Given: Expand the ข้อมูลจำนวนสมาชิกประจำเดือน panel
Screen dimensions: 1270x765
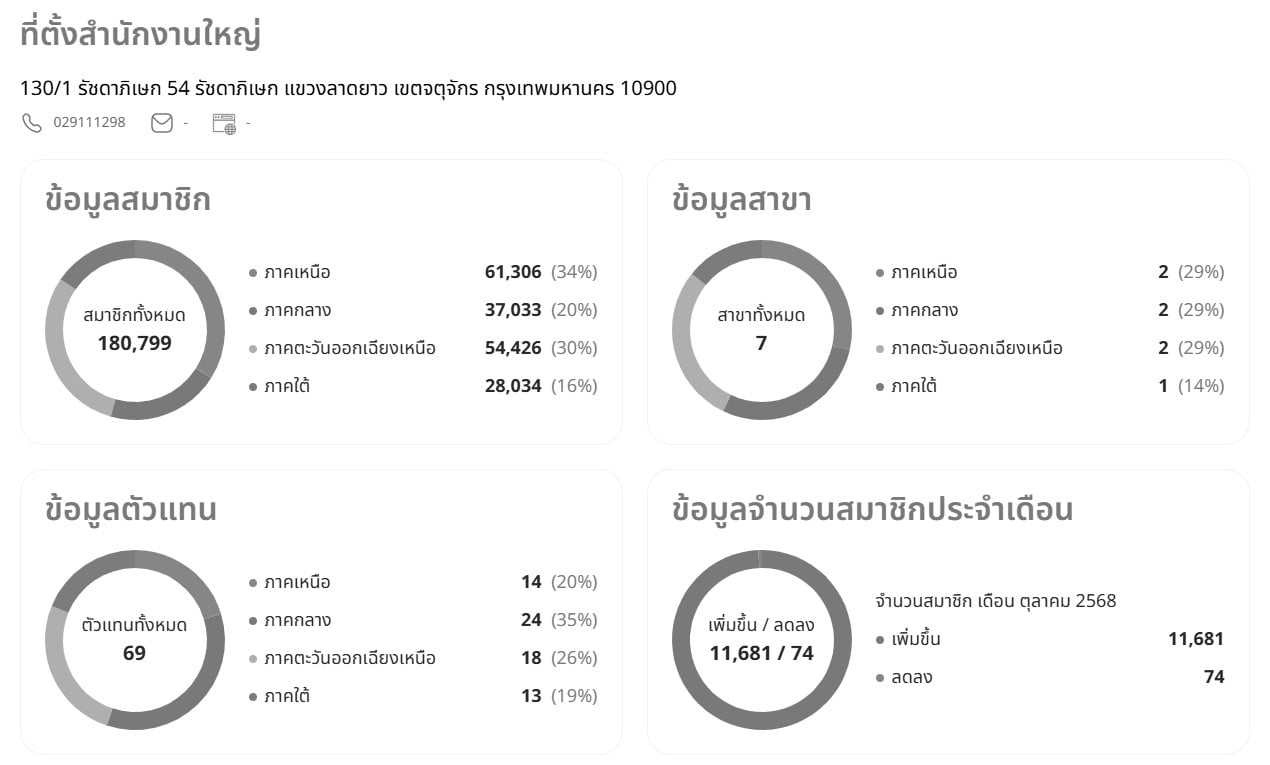Looking at the screenshot, I should [872, 509].
